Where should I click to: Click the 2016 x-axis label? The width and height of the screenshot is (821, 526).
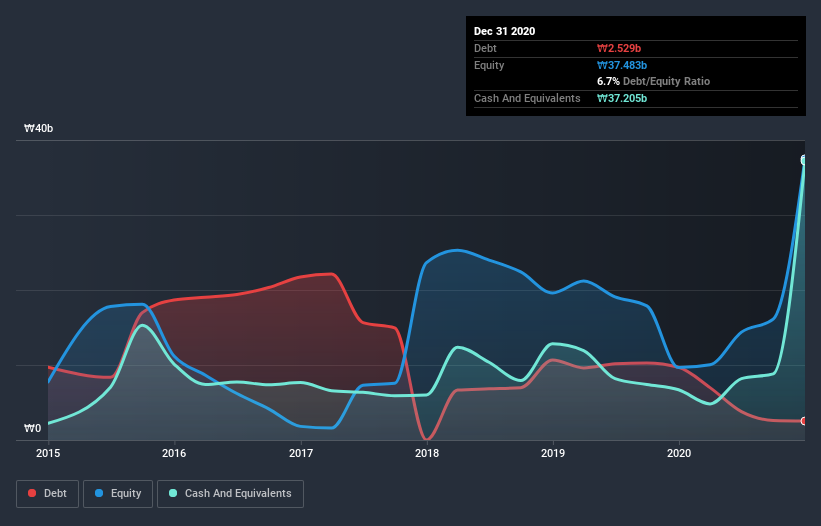pyautogui.click(x=174, y=453)
